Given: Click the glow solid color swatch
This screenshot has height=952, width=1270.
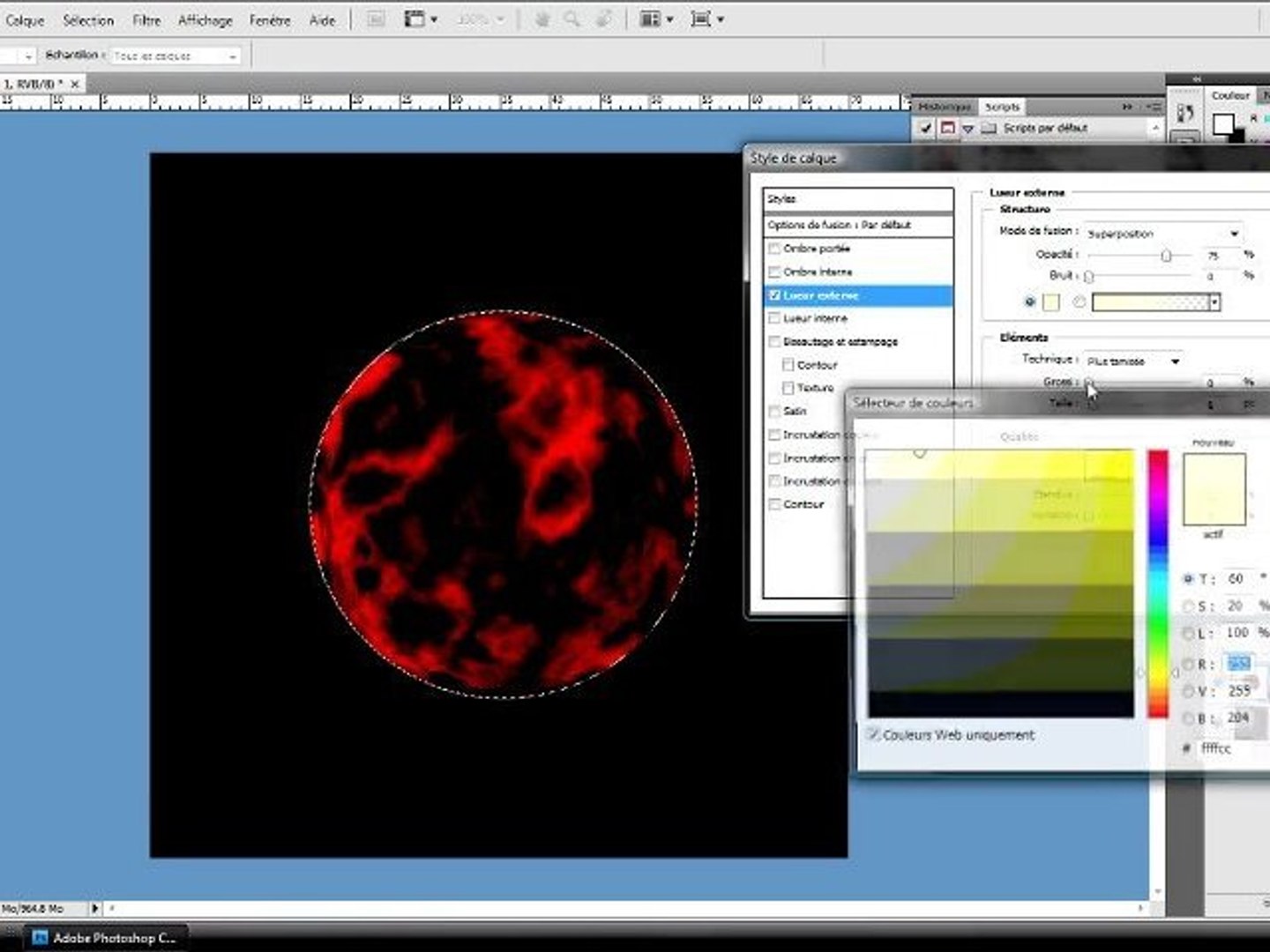Looking at the screenshot, I should point(1050,302).
